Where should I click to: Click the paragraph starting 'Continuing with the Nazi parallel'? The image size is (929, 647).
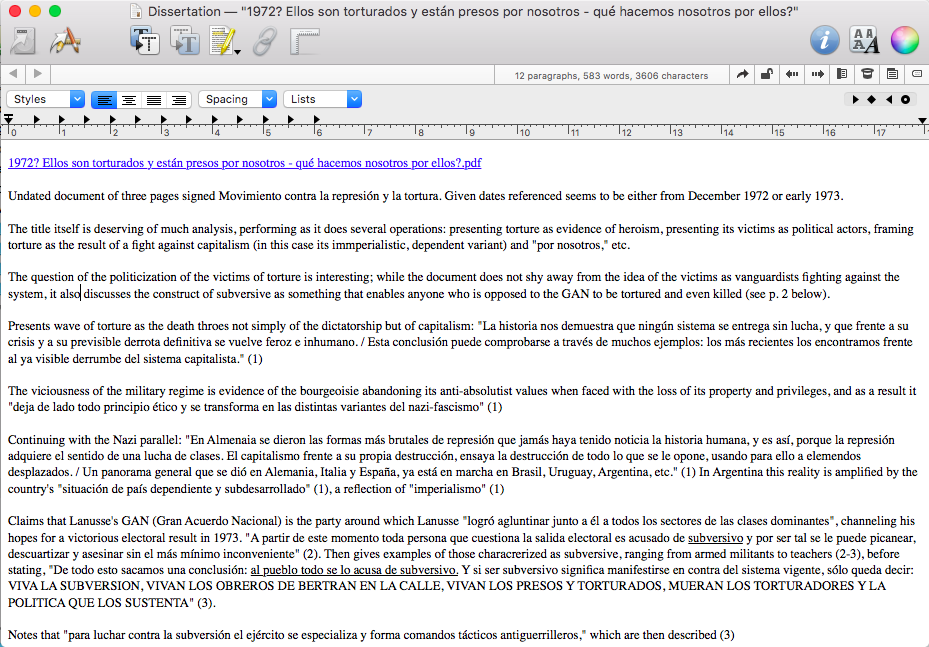pyautogui.click(x=462, y=465)
